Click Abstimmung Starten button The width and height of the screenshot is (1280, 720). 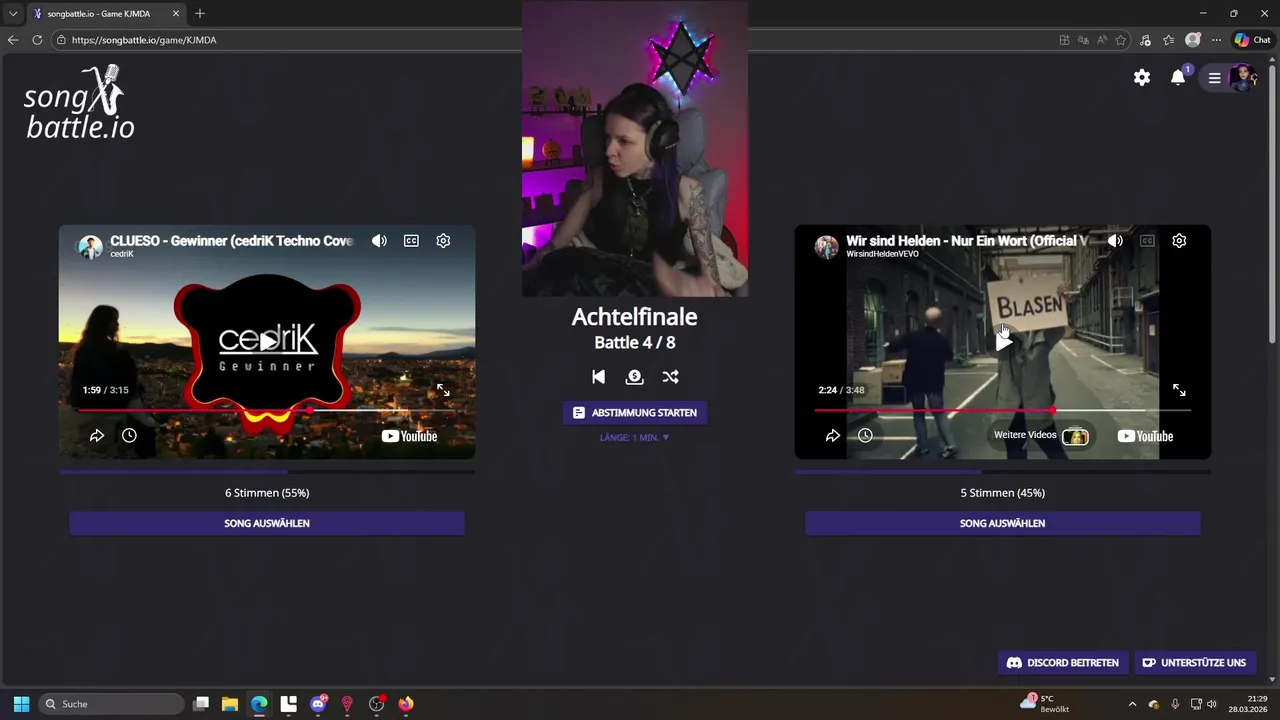click(635, 413)
